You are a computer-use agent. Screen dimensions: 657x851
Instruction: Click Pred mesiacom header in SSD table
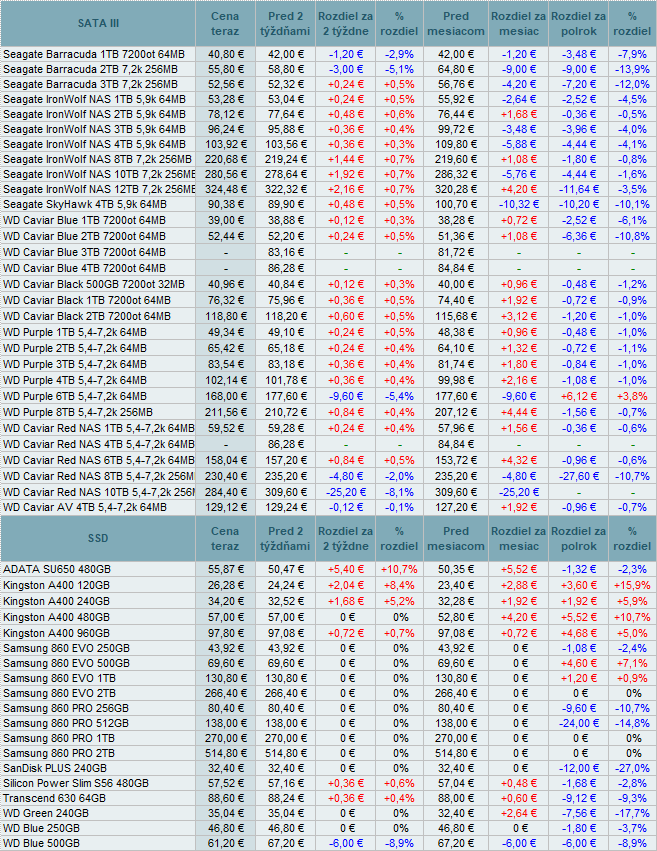[456, 538]
